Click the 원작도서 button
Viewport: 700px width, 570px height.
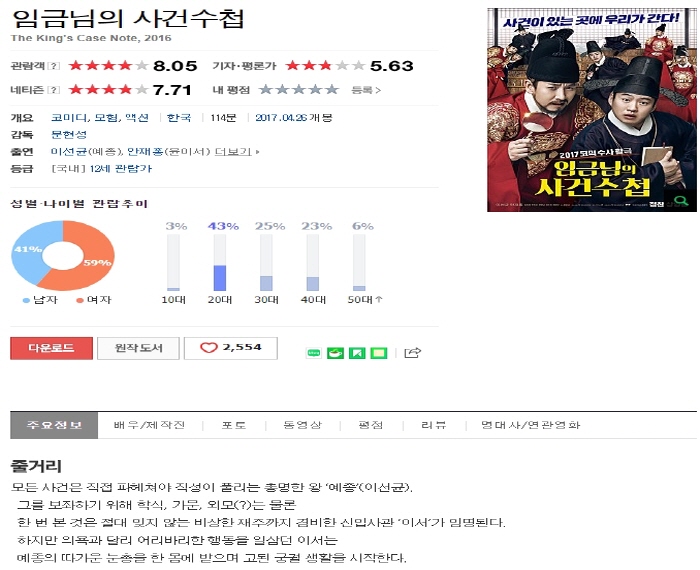click(138, 348)
